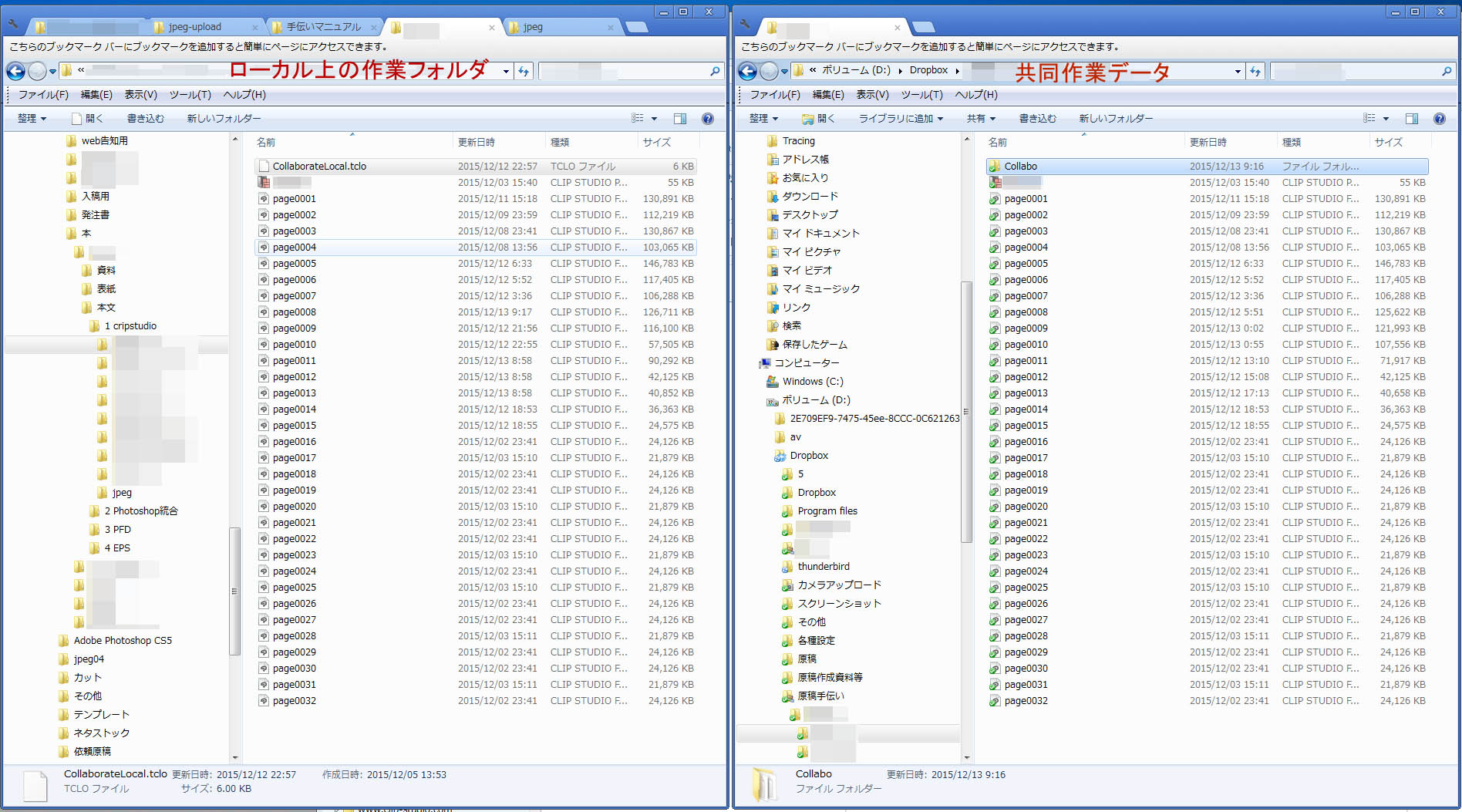
Task: Open the CollaborateLocal.tclo file icon
Action: (x=264, y=167)
